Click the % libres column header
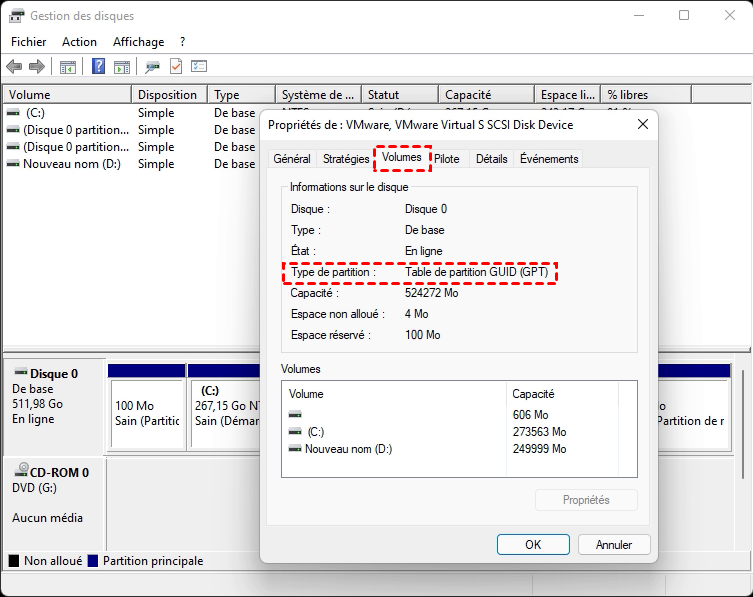This screenshot has width=753, height=597. (646, 95)
